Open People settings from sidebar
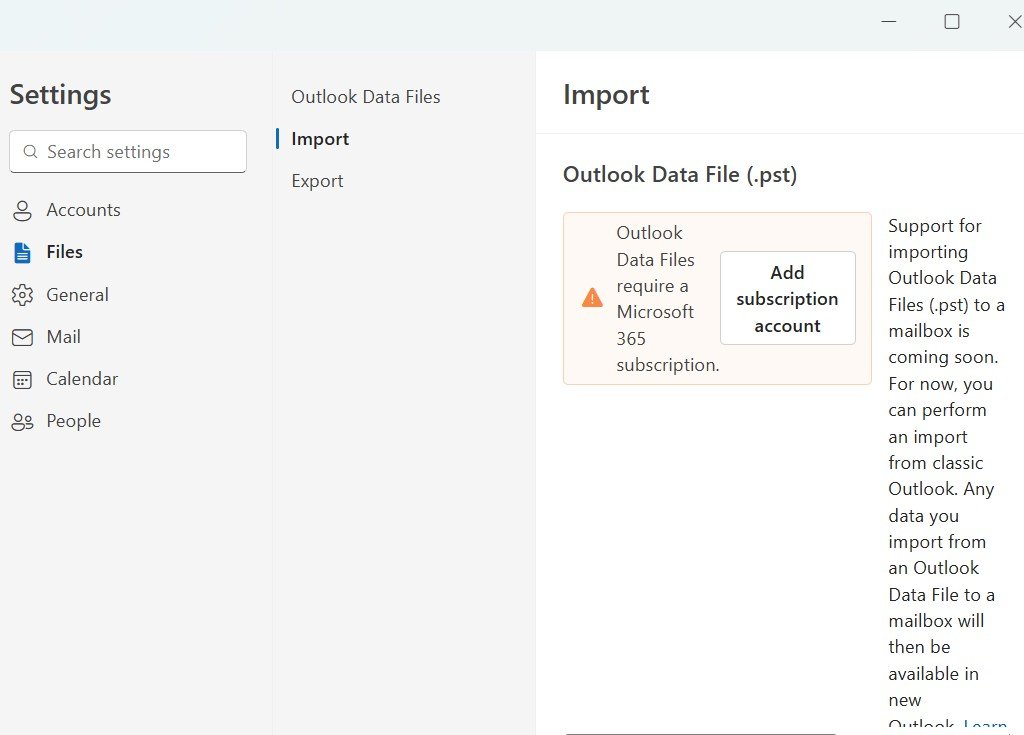The image size is (1024, 735). tap(73, 421)
